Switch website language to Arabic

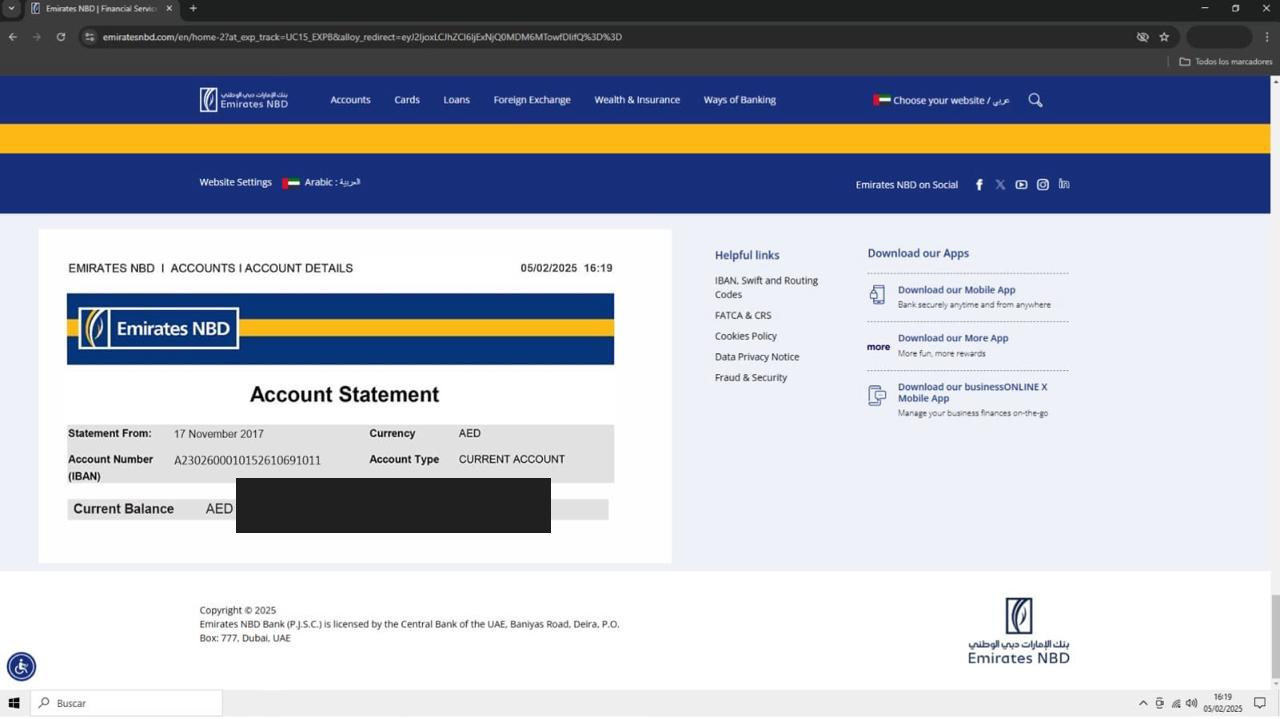point(332,183)
